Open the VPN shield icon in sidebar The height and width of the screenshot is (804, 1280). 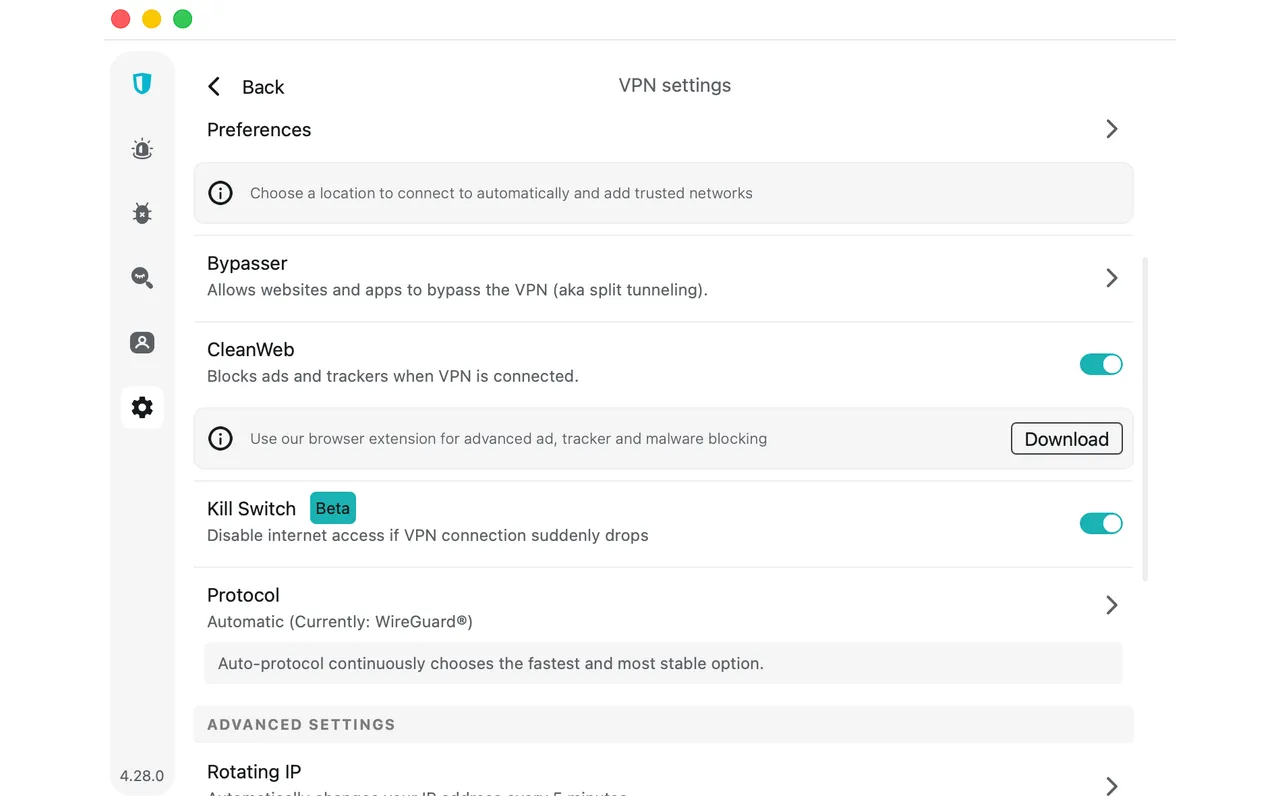click(142, 84)
